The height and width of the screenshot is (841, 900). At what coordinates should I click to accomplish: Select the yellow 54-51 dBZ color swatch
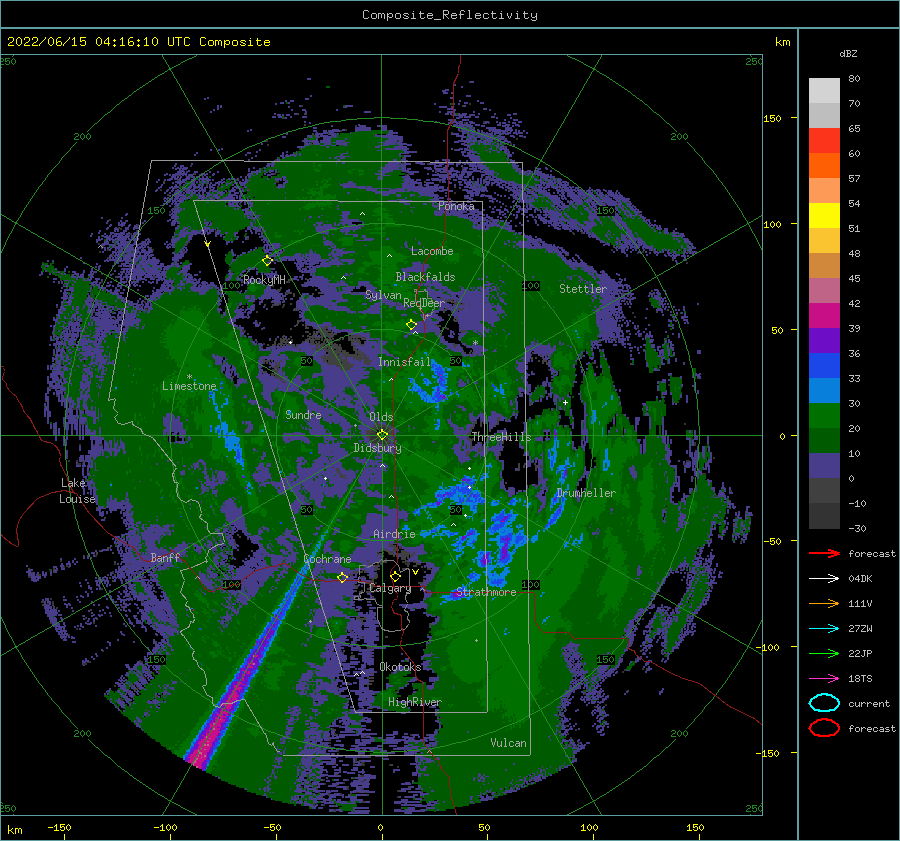(x=824, y=216)
